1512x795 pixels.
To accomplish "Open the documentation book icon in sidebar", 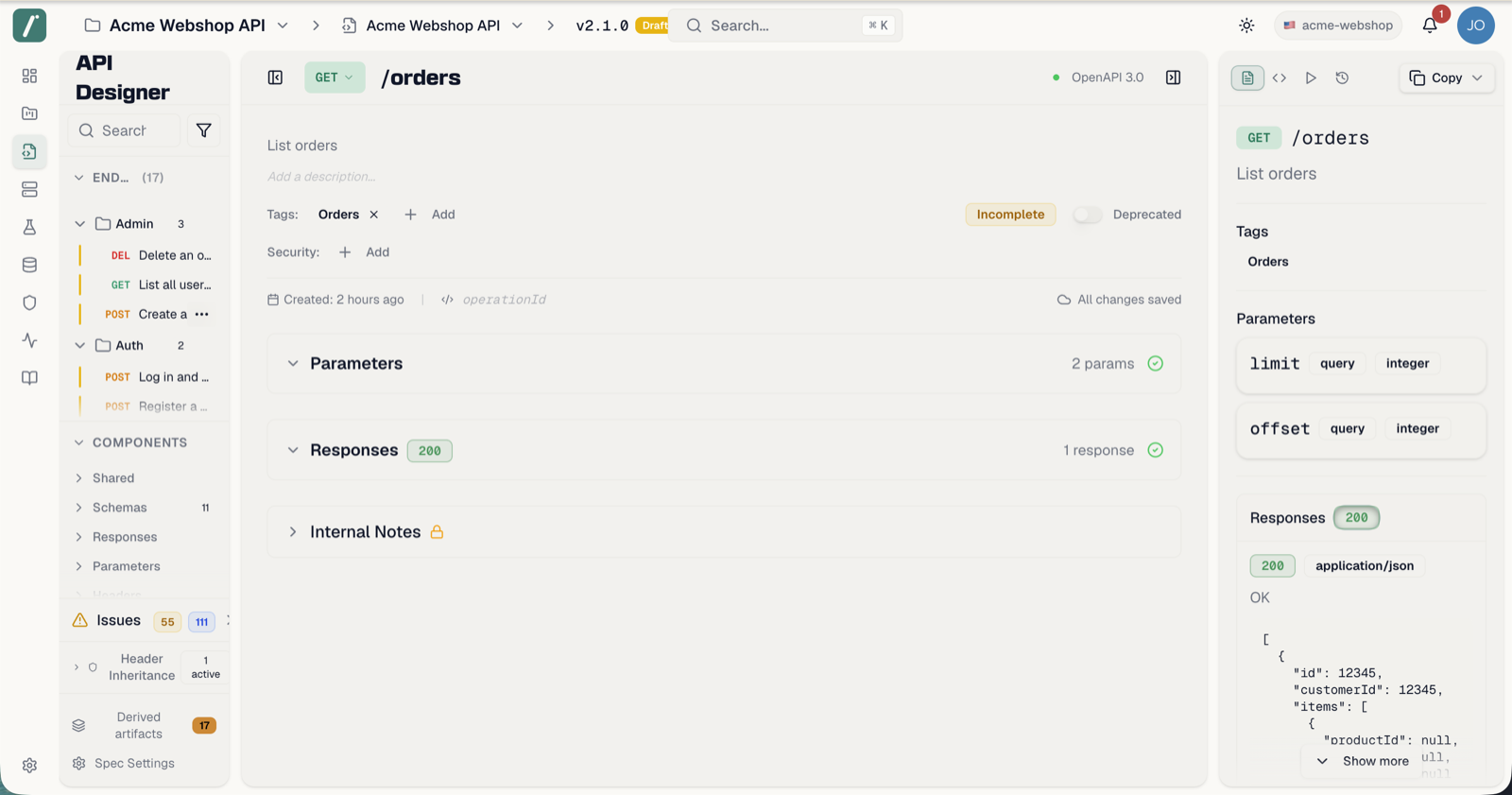I will 29,378.
